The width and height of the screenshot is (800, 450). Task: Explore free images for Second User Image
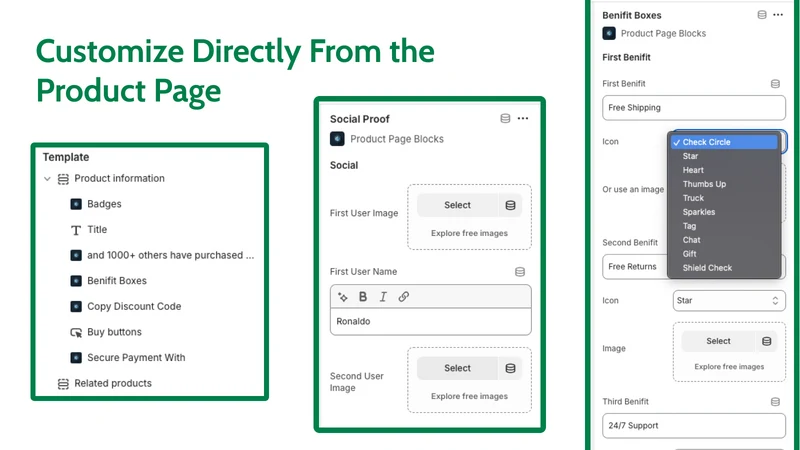(x=469, y=396)
